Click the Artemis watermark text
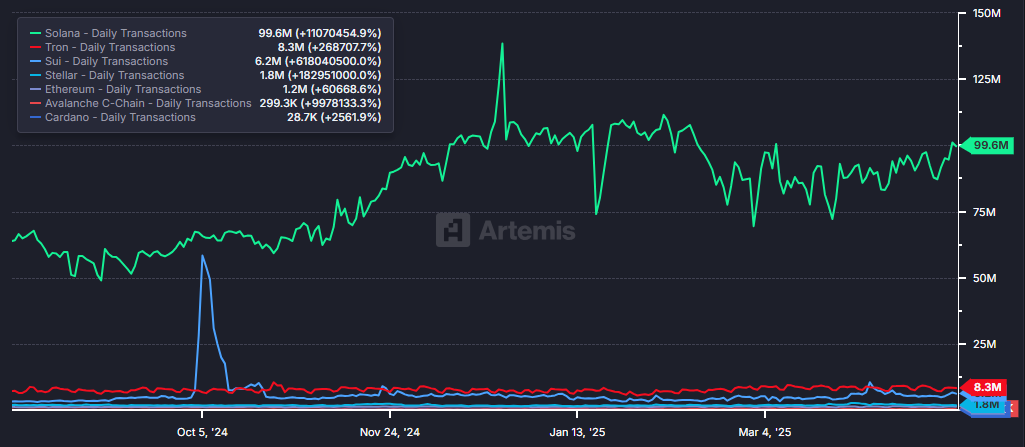Screen dimensions: 1025x447 (527, 231)
